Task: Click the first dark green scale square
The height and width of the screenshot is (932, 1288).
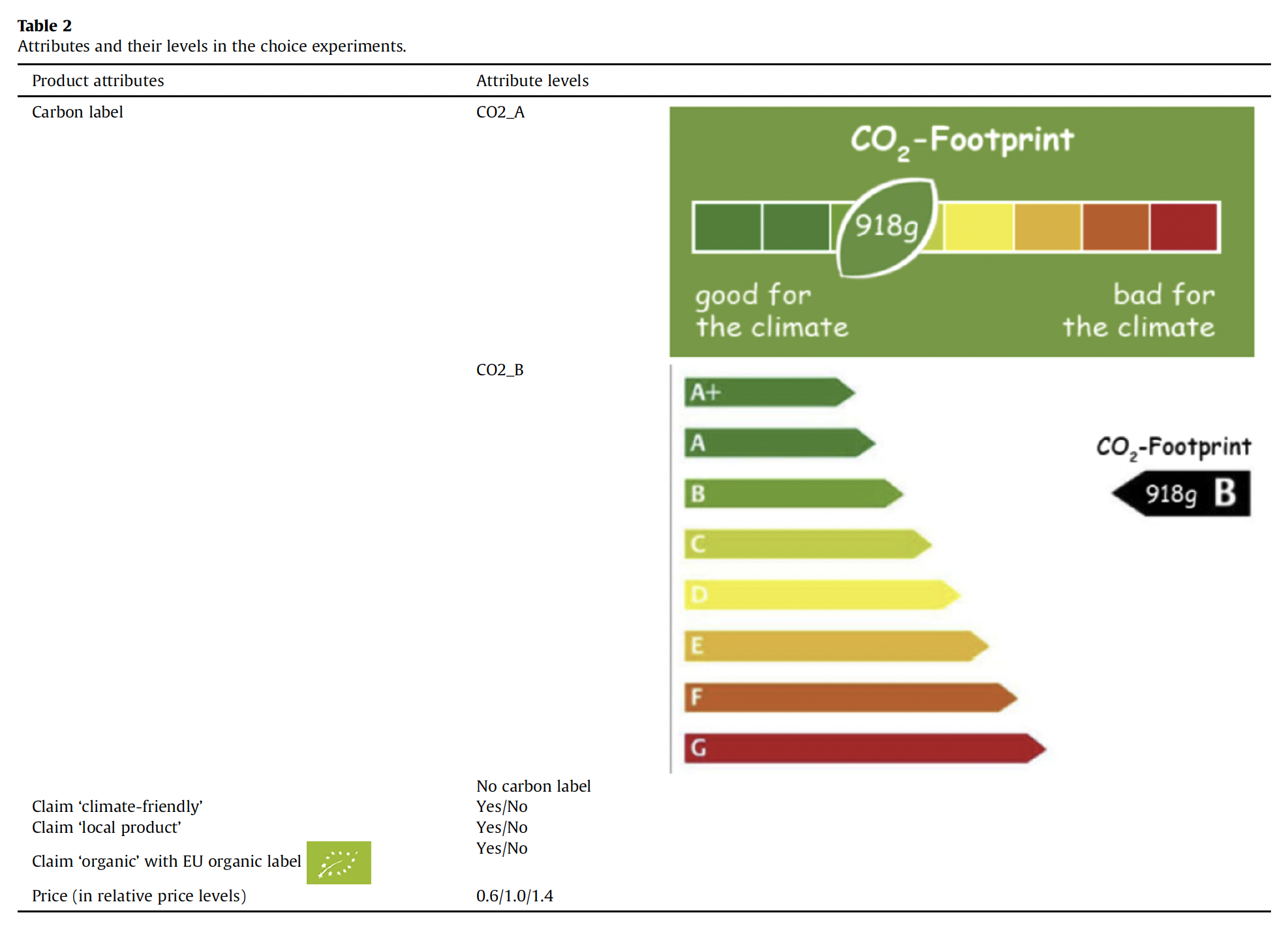Action: (x=728, y=227)
